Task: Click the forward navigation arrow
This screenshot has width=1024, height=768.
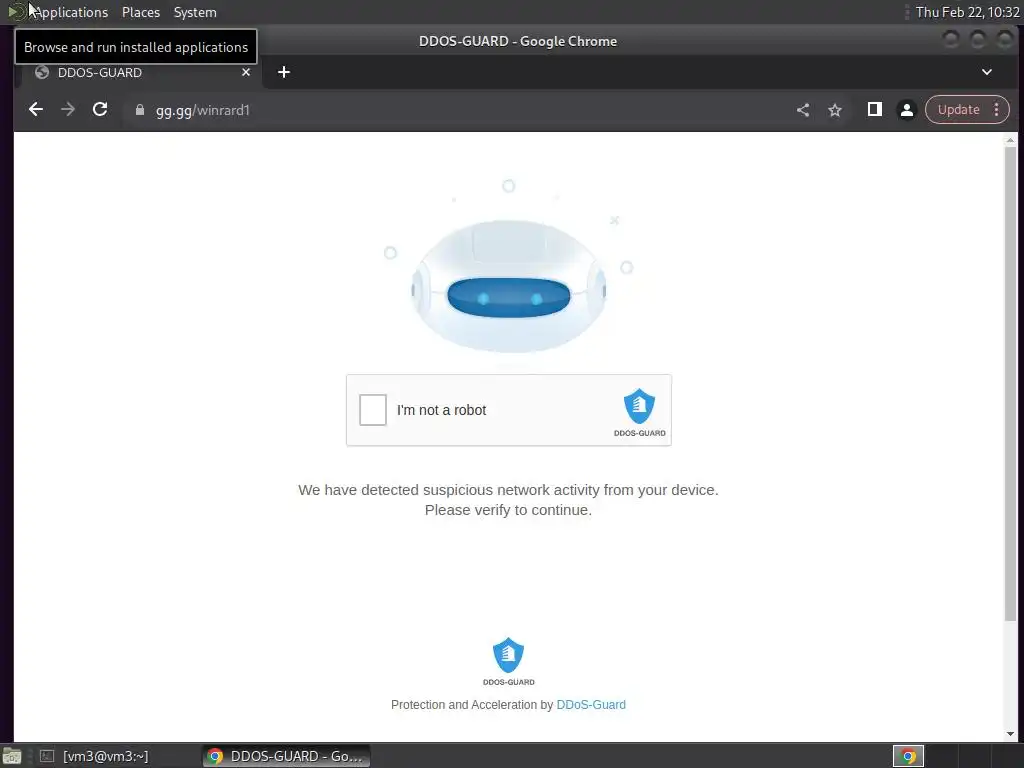Action: click(68, 110)
